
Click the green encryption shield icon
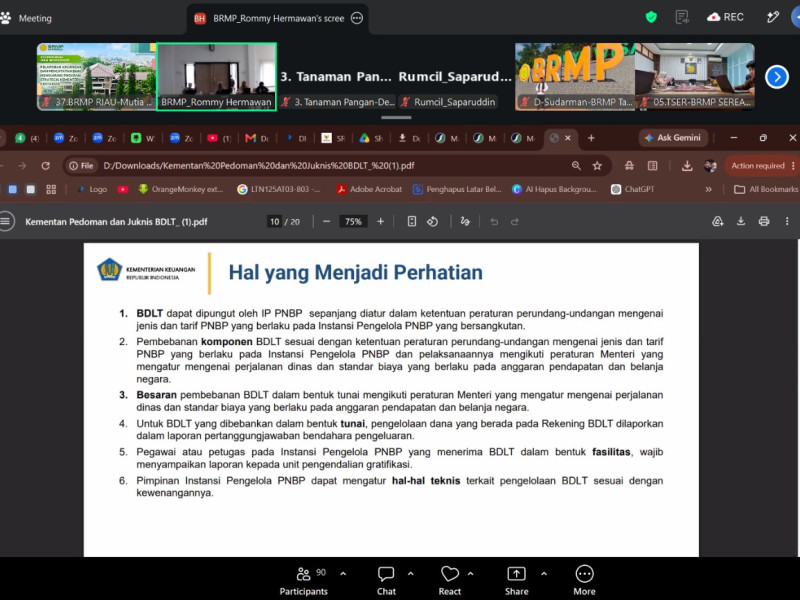tap(651, 17)
